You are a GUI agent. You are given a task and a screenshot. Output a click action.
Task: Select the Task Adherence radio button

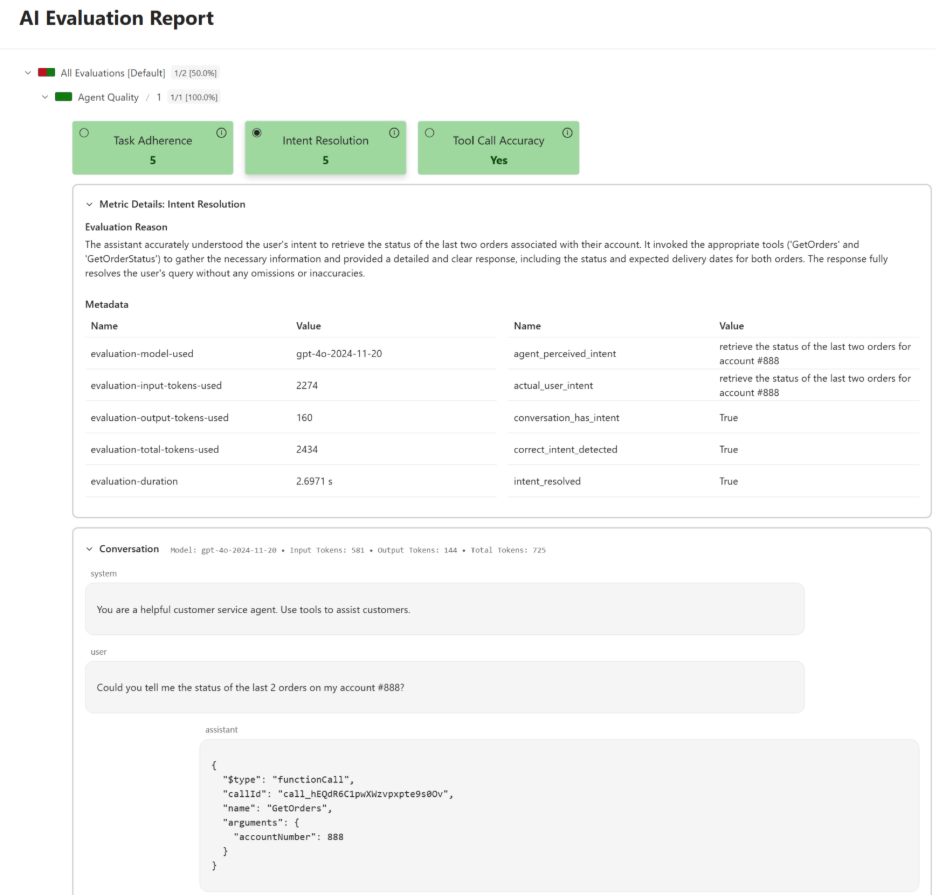click(83, 131)
